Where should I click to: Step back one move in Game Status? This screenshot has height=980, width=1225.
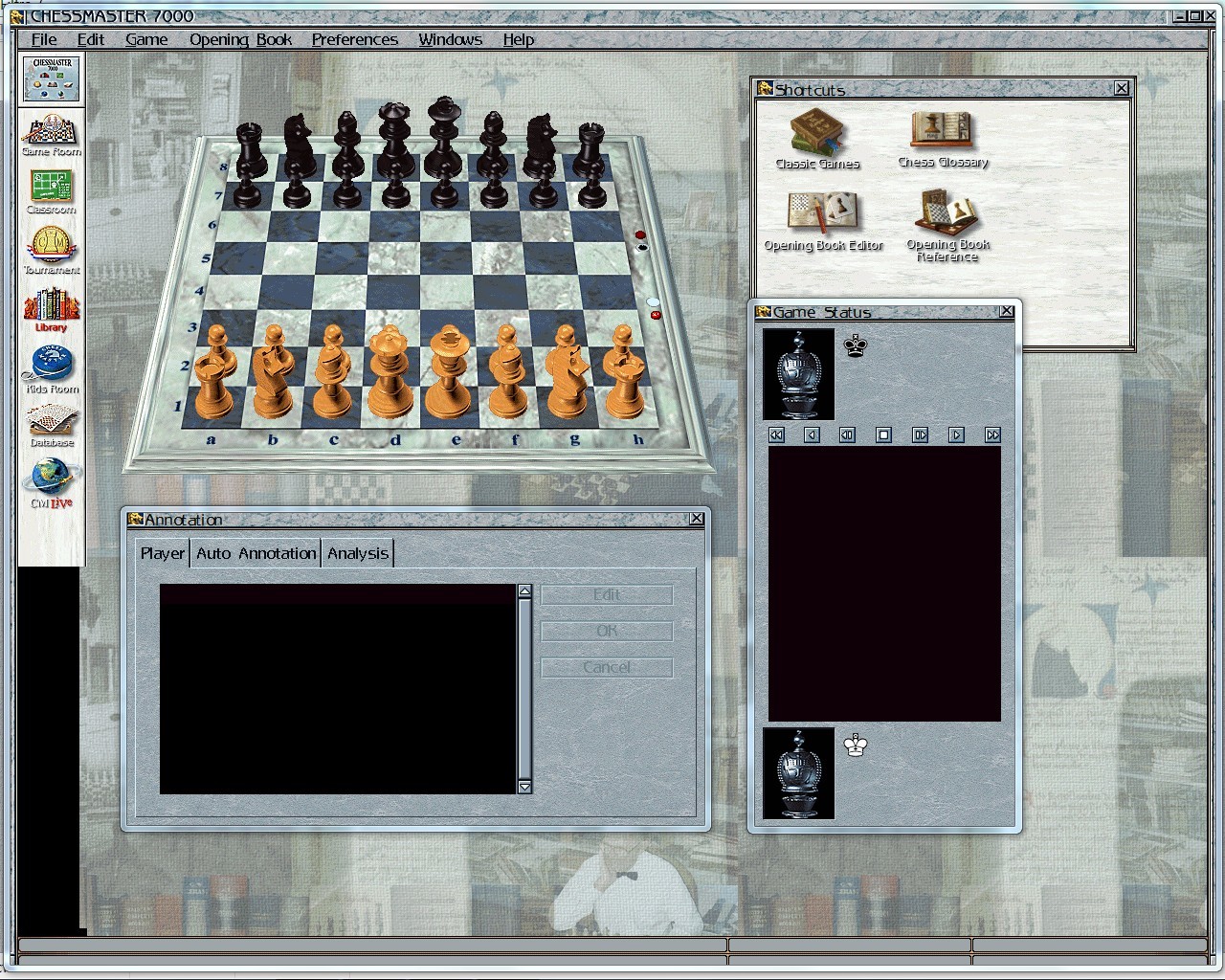[847, 434]
